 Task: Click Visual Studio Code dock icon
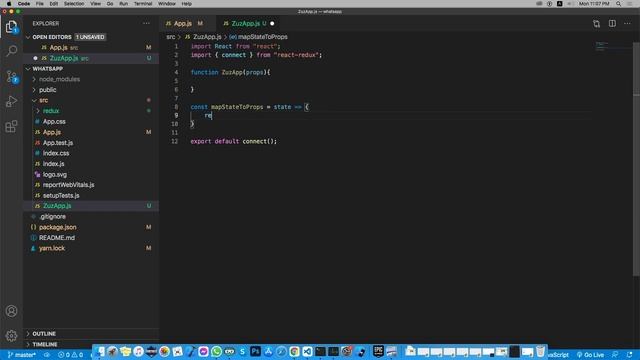[307, 351]
